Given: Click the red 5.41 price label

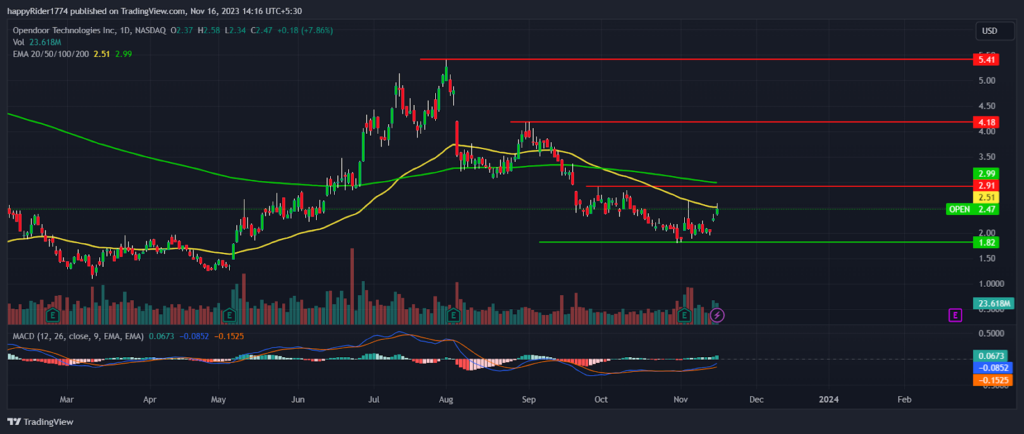Looking at the screenshot, I should (984, 59).
